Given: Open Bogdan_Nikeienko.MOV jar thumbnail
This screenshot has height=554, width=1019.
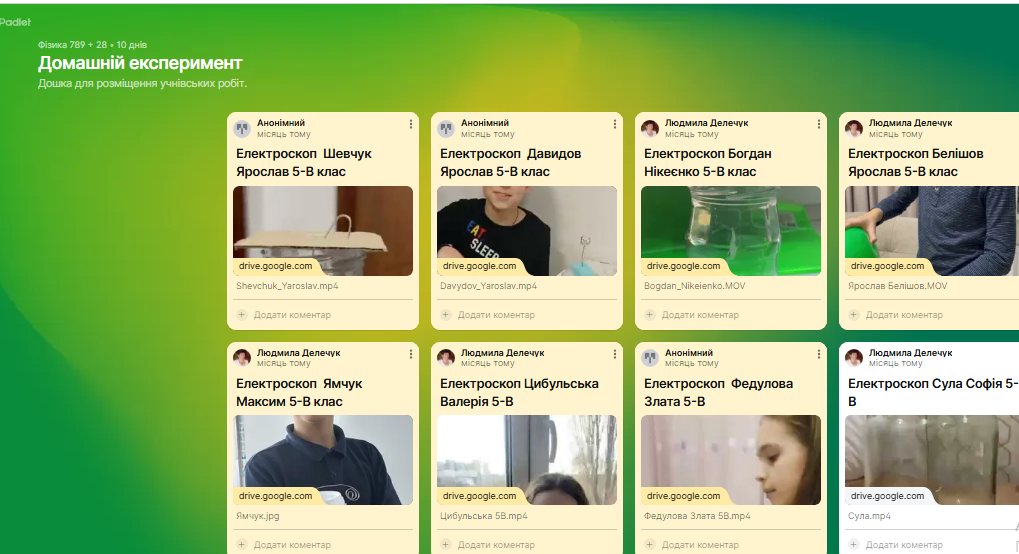Looking at the screenshot, I should 731,231.
